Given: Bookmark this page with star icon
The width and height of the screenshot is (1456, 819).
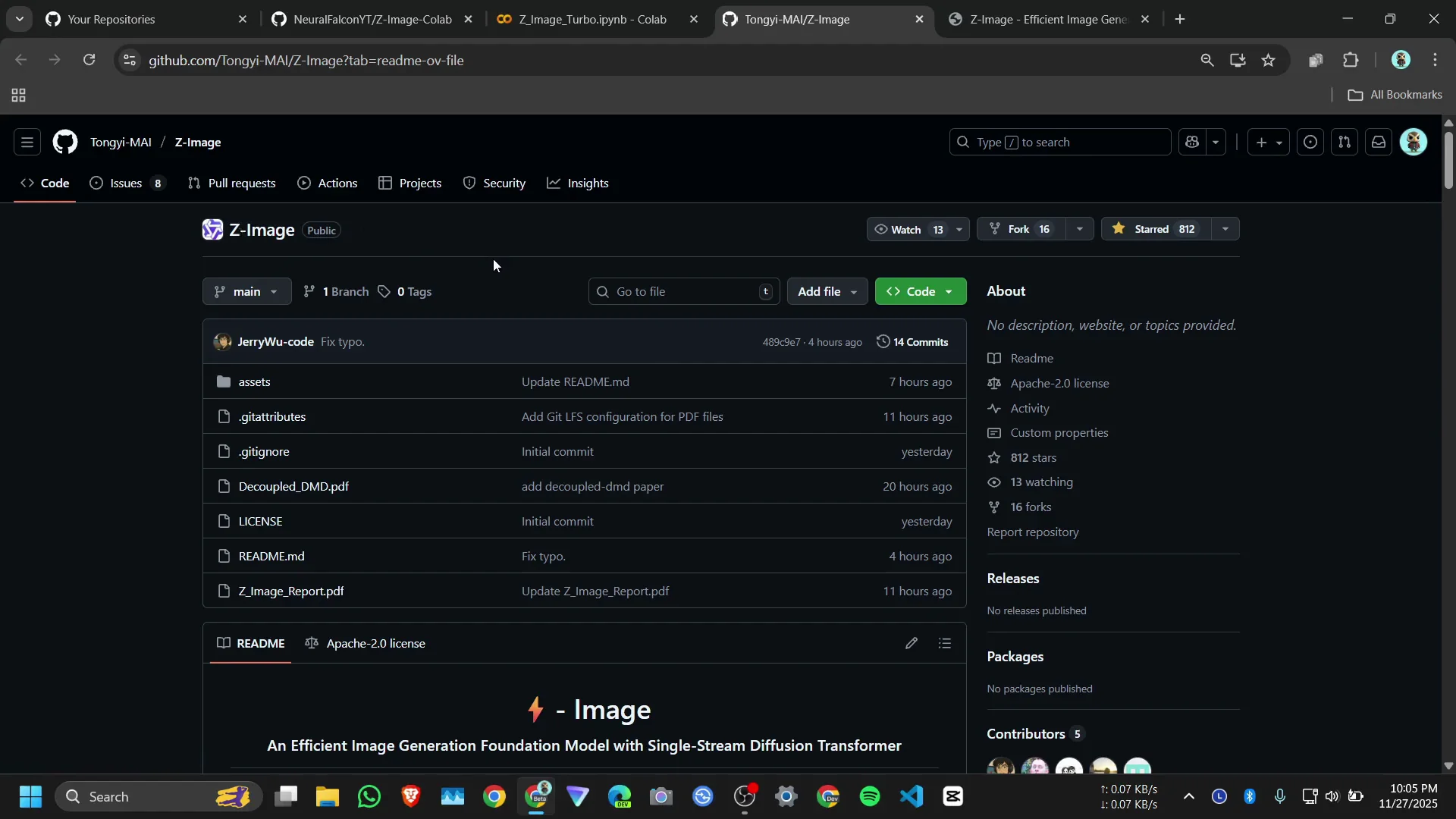Looking at the screenshot, I should click(1269, 61).
